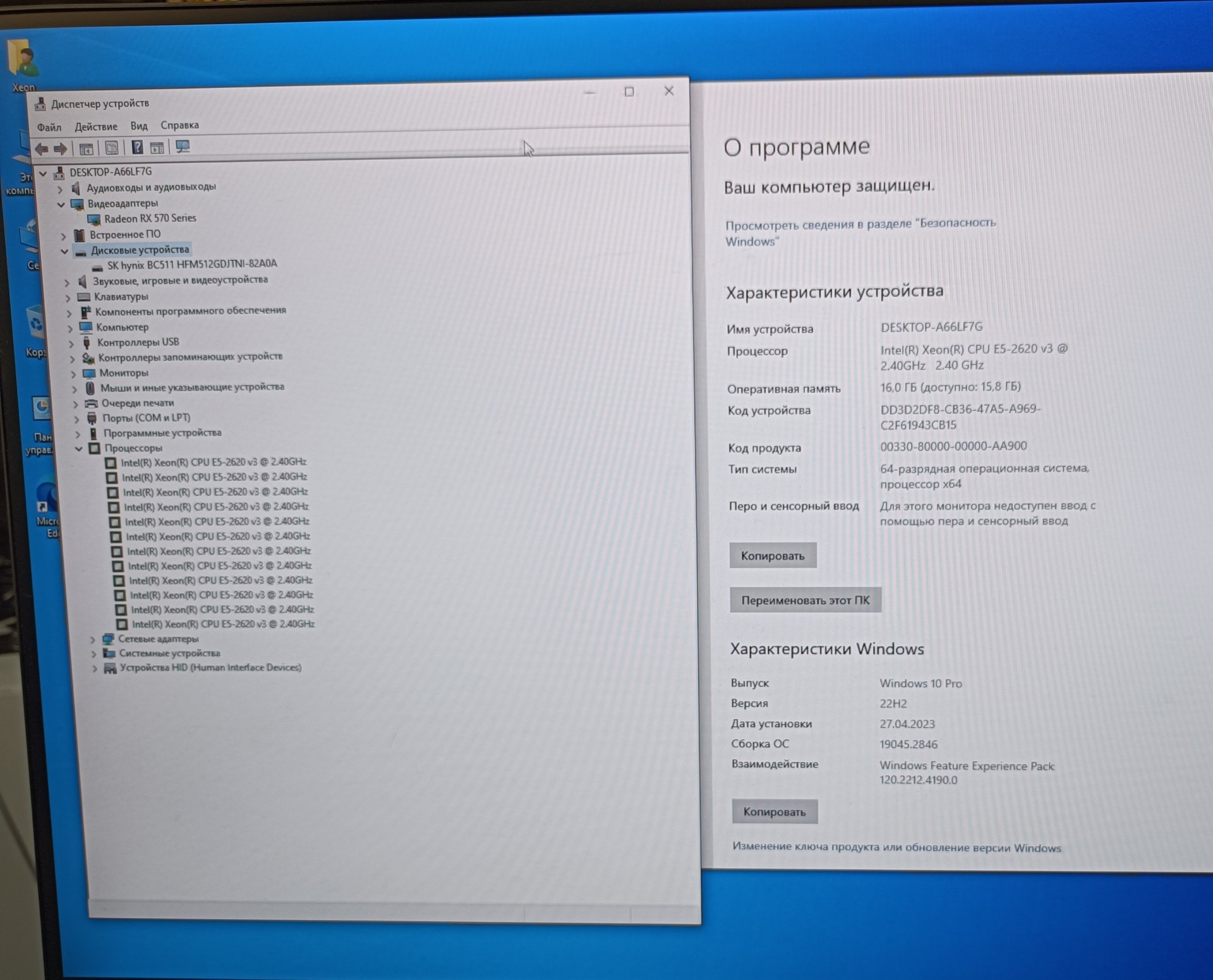This screenshot has width=1213, height=980.
Task: Click the version value 22H2
Action: coord(893,704)
